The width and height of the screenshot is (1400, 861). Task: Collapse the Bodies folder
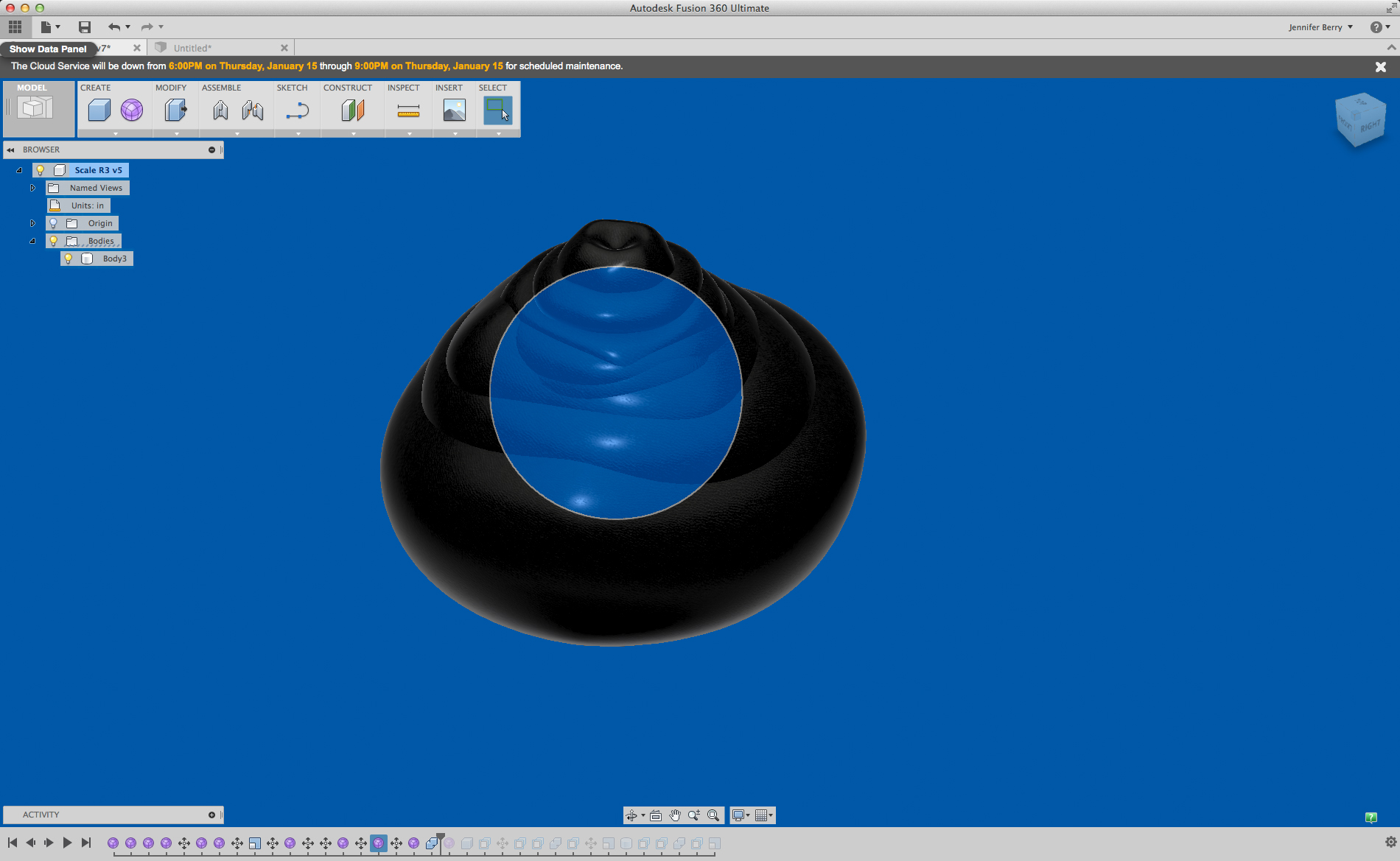pos(32,241)
